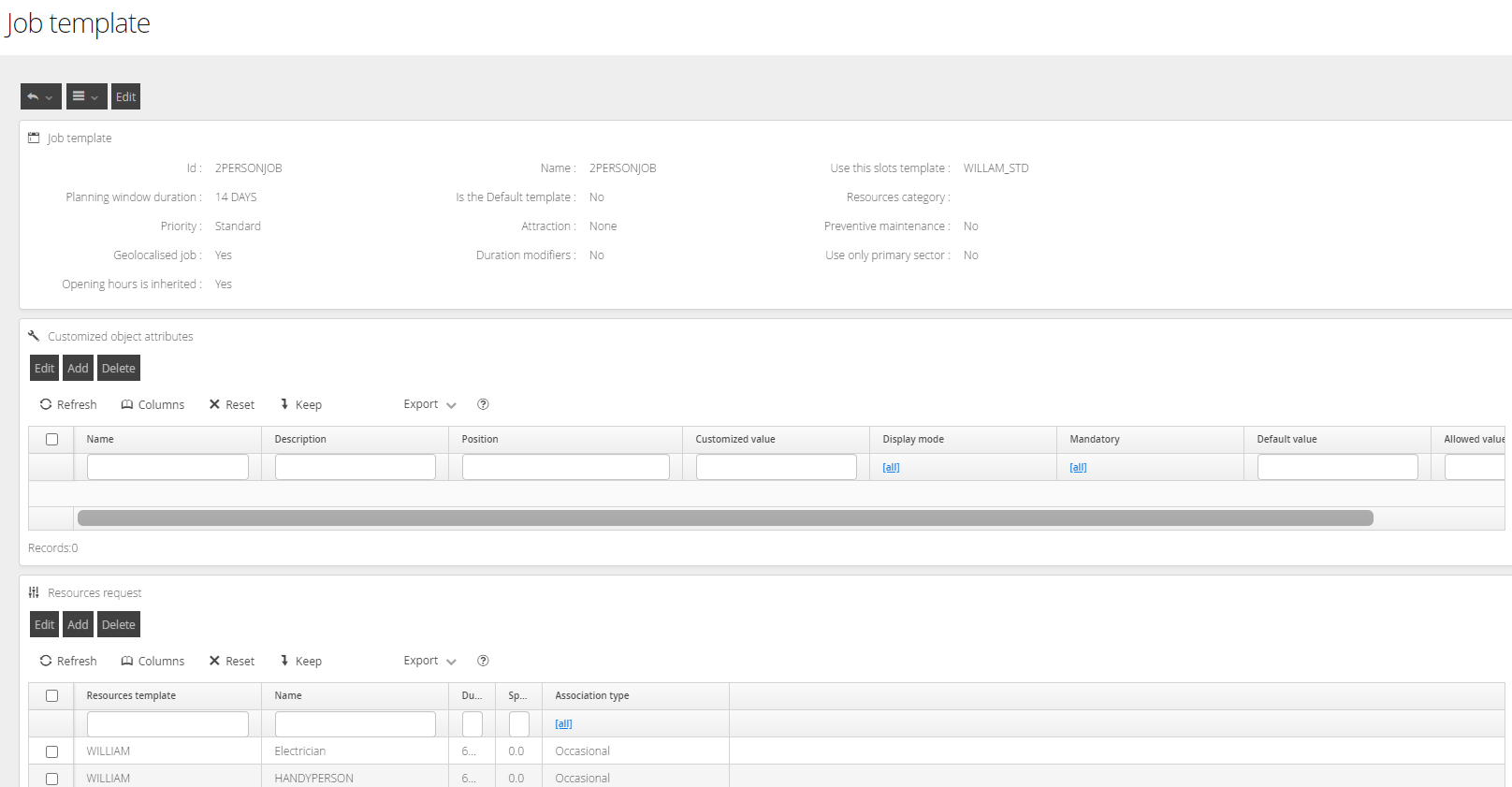Check the HANDYPERSON row checkbox

pyautogui.click(x=51, y=779)
